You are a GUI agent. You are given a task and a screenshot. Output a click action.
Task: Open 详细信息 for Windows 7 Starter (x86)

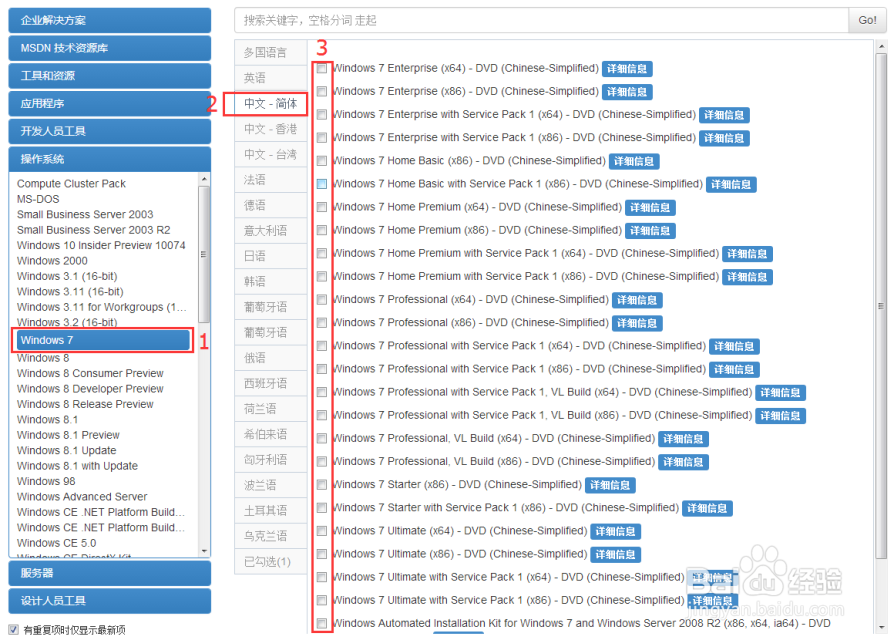click(610, 485)
